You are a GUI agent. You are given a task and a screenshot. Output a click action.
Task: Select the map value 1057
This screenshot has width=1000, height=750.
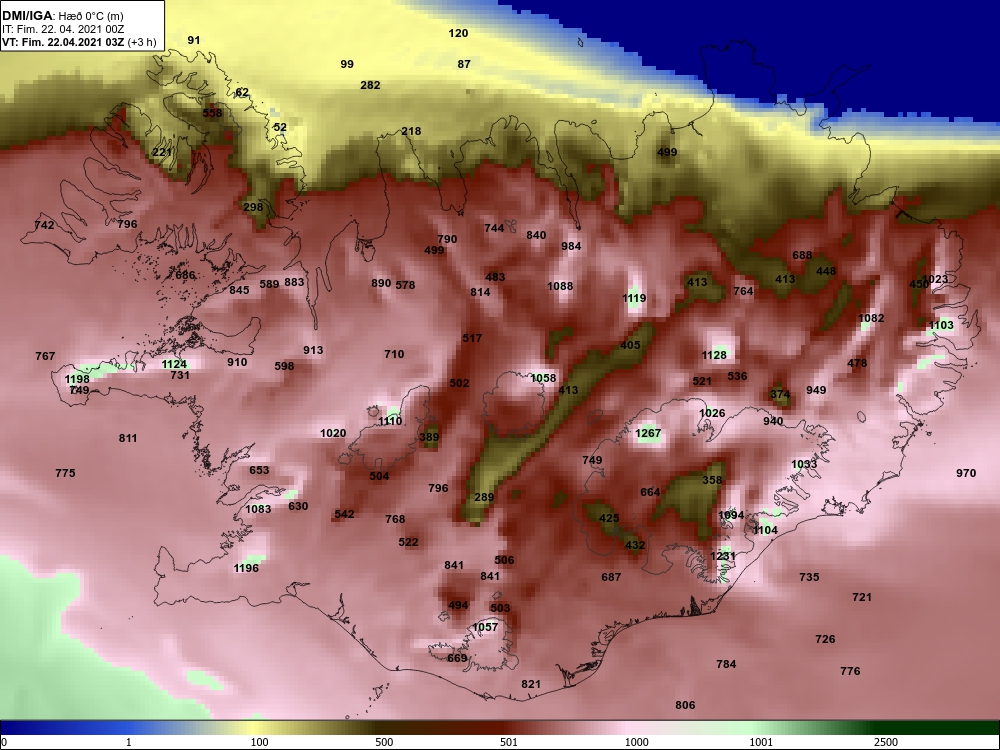click(x=485, y=627)
